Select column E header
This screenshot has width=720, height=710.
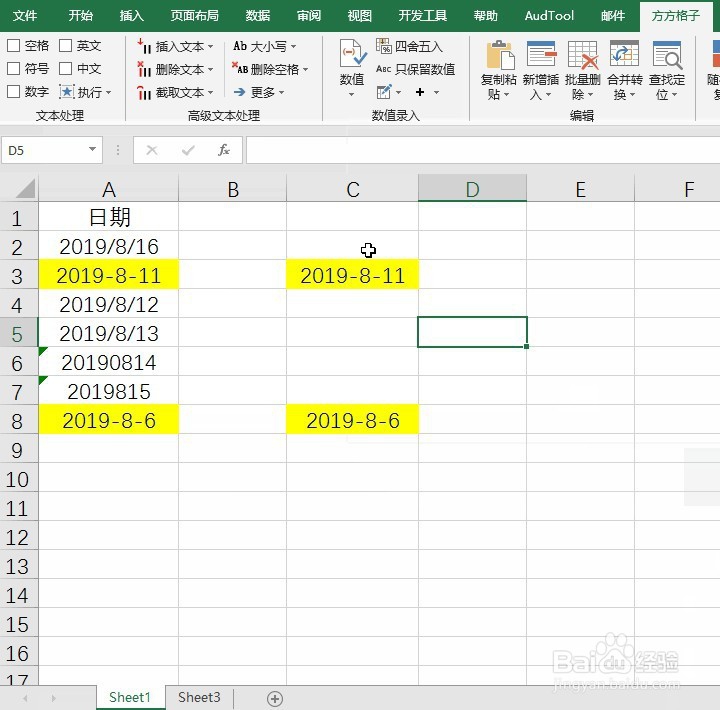coord(580,189)
